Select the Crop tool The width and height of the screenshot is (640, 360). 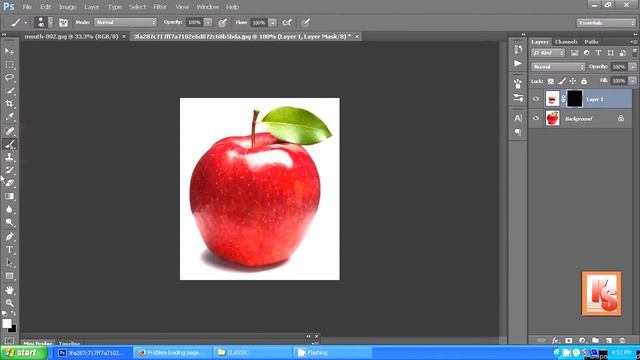pos(9,104)
